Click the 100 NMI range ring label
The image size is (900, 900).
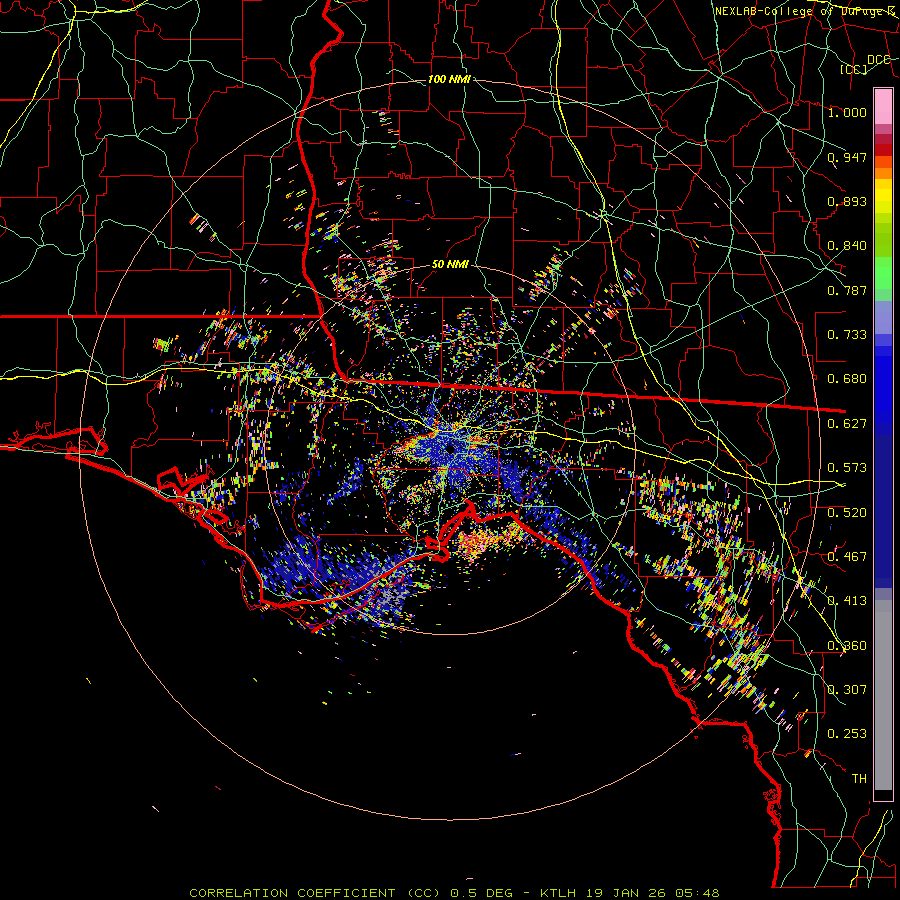(449, 79)
